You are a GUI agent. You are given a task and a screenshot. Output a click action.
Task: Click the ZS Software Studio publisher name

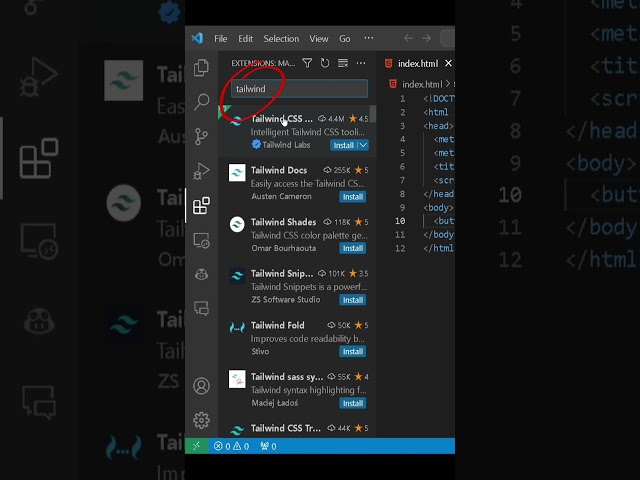pos(286,299)
